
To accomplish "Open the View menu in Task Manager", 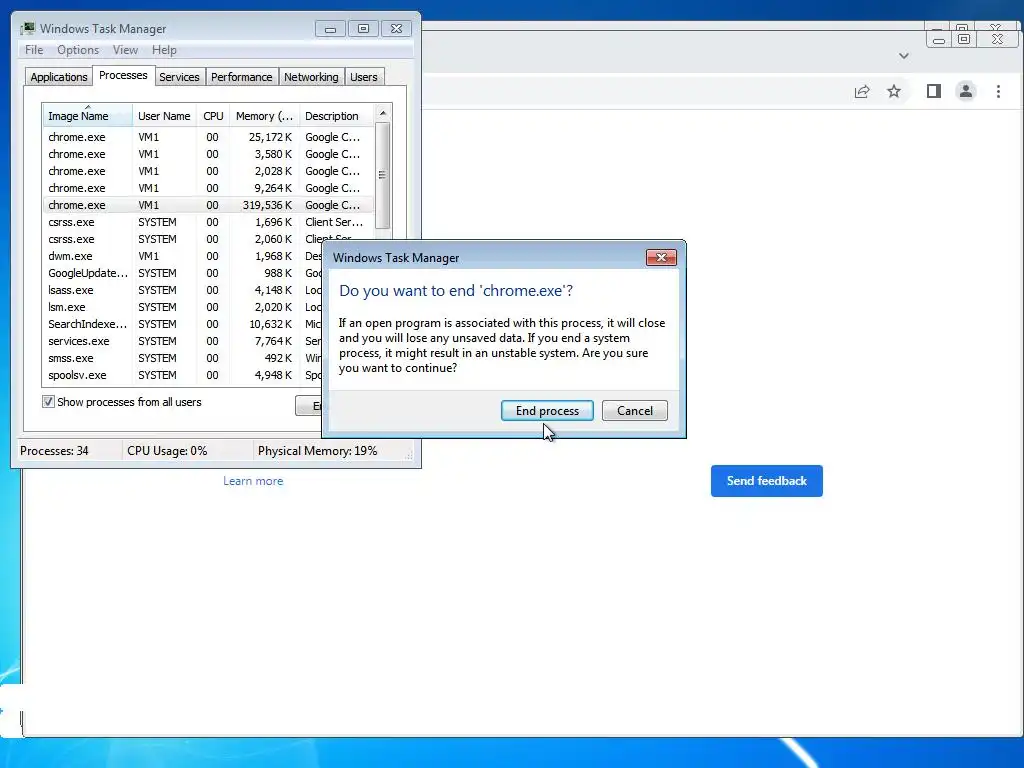I will (125, 50).
